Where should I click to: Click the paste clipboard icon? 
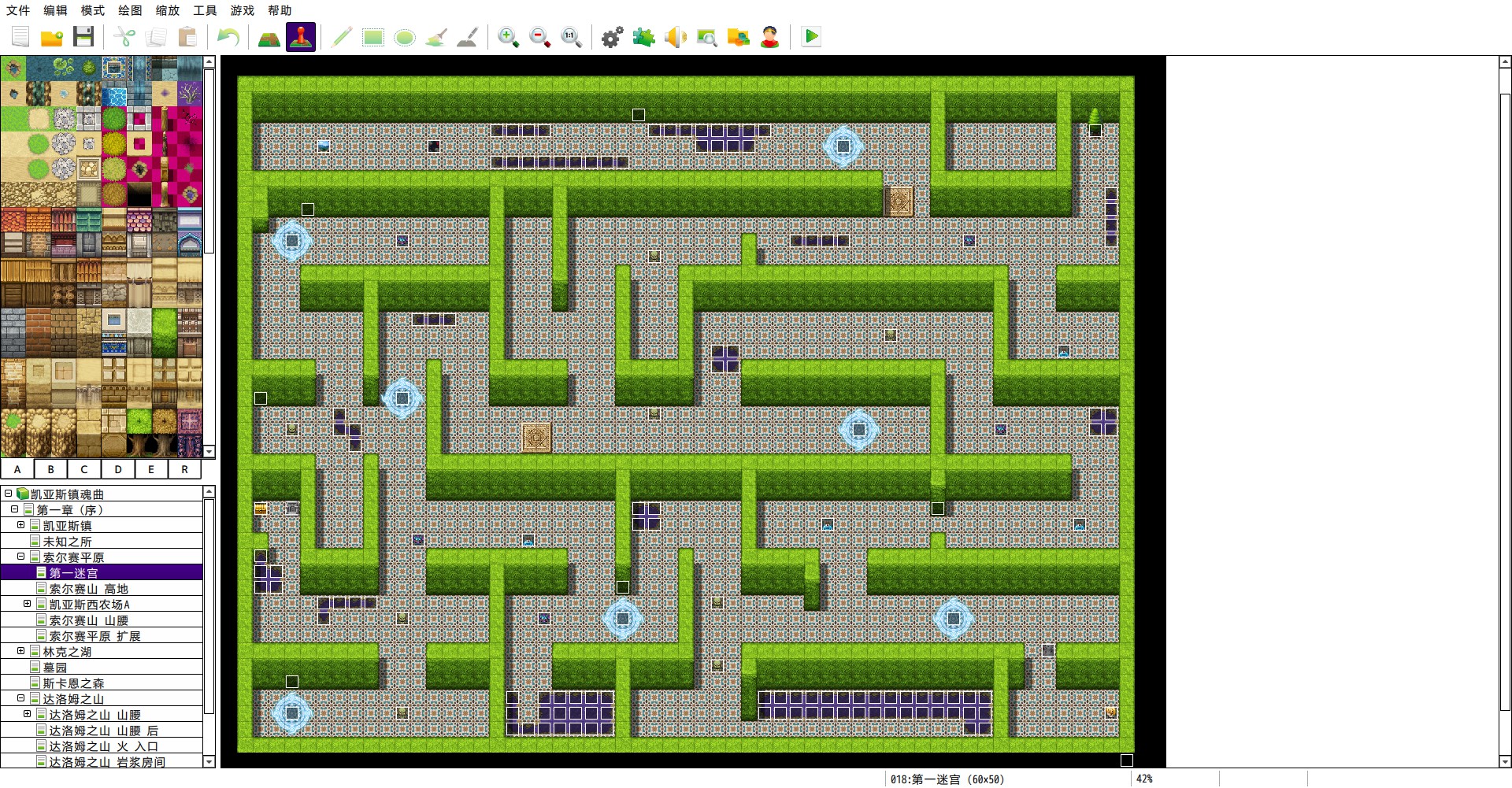click(x=187, y=37)
